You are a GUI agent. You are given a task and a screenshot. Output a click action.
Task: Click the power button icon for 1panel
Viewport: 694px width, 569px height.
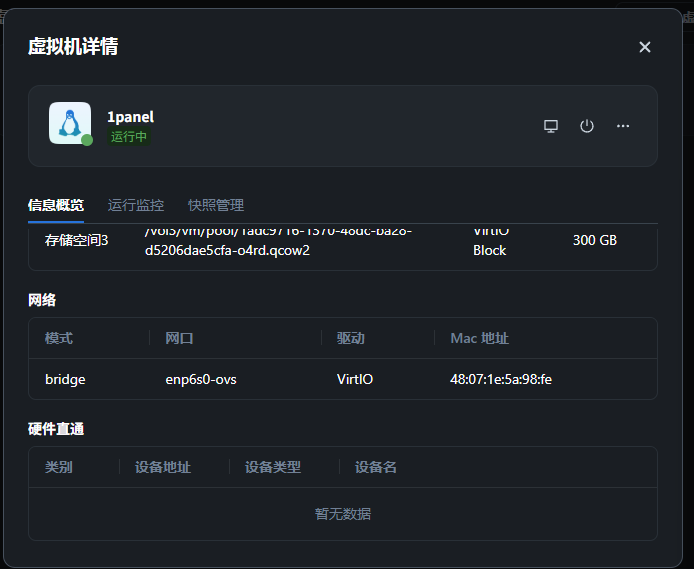coord(586,126)
